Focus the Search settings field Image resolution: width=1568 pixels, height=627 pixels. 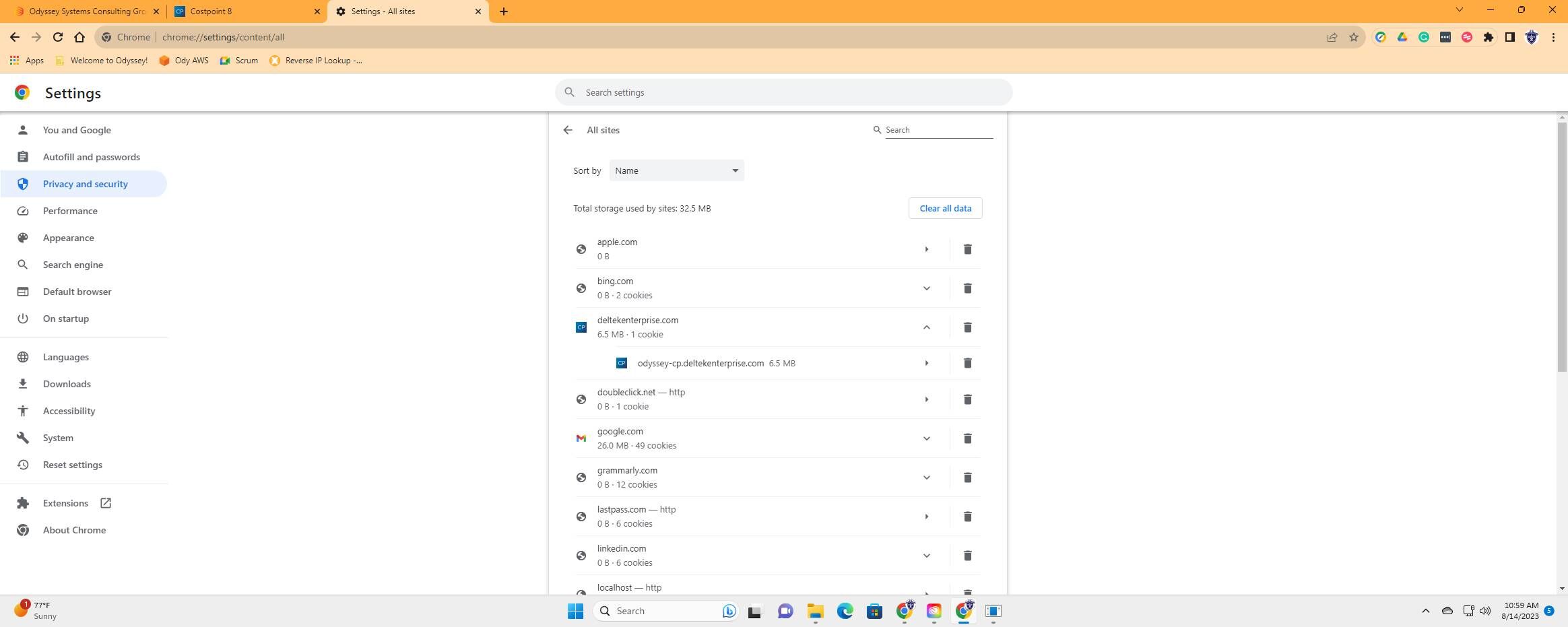point(783,92)
